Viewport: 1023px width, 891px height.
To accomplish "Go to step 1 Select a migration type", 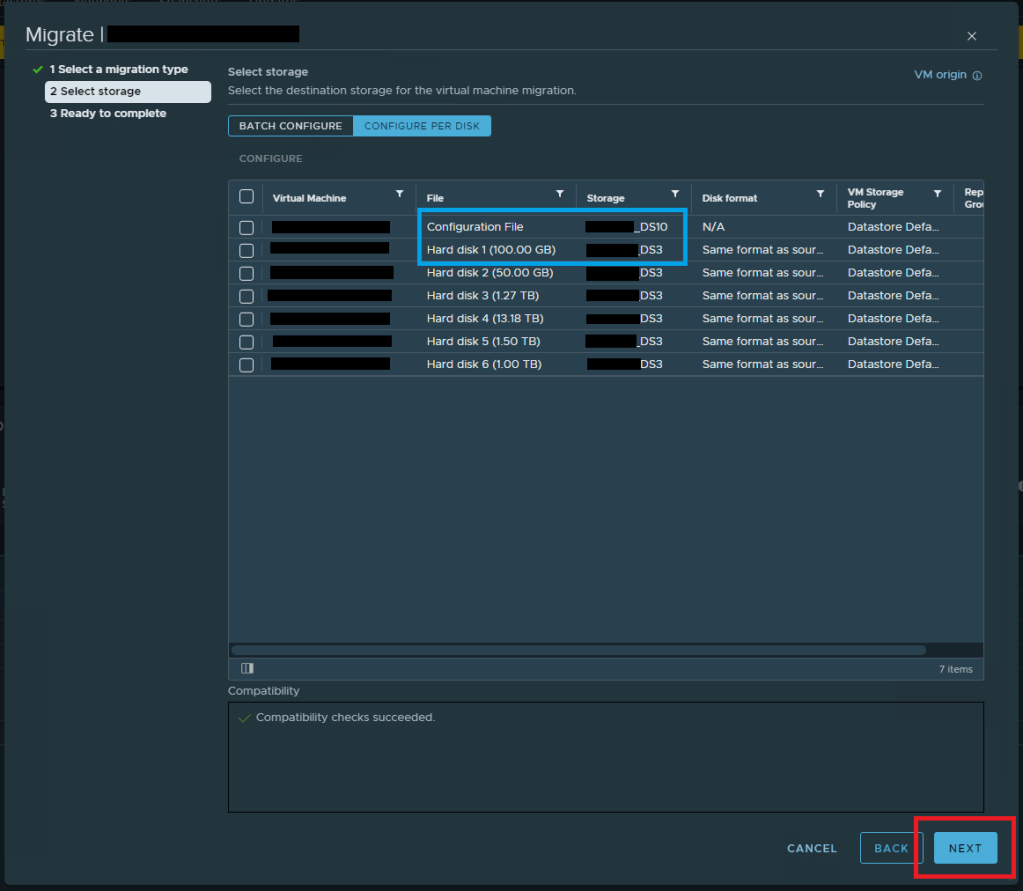I will 118,70.
